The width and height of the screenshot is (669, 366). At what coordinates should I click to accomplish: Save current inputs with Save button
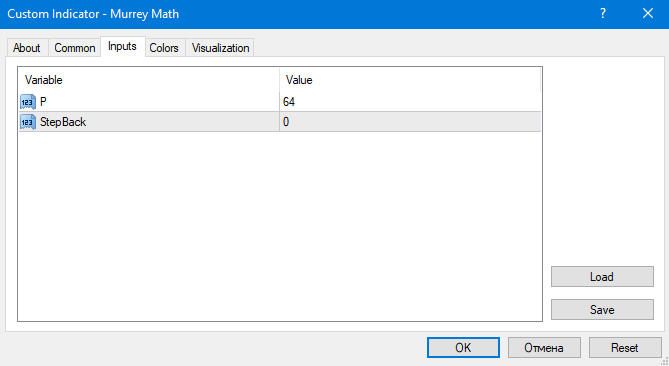(x=602, y=310)
